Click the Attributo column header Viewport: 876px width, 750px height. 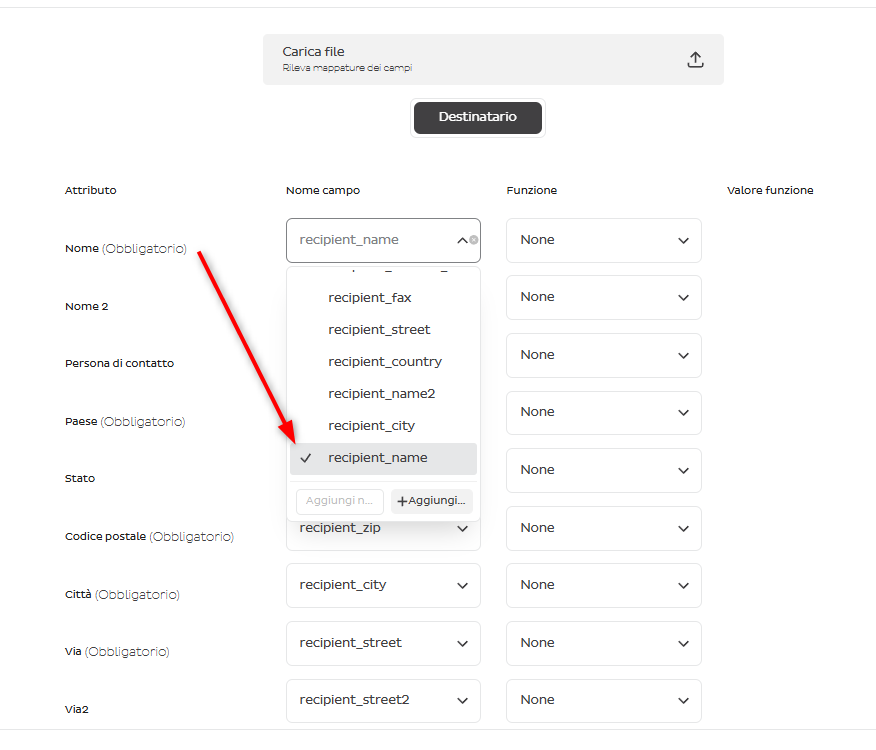(91, 191)
